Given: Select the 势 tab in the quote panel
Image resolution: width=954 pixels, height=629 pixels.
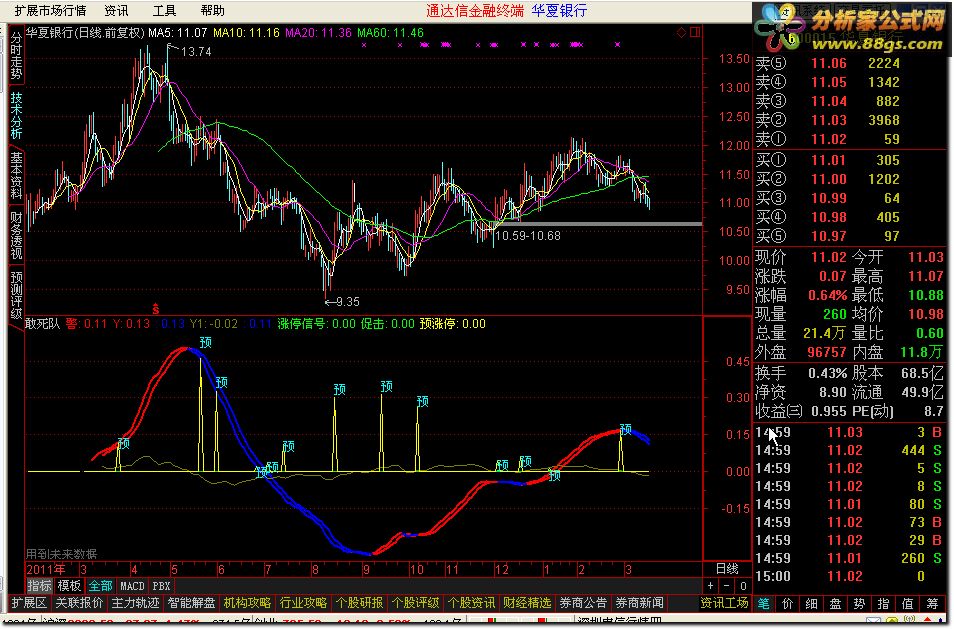Looking at the screenshot, I should [x=859, y=603].
